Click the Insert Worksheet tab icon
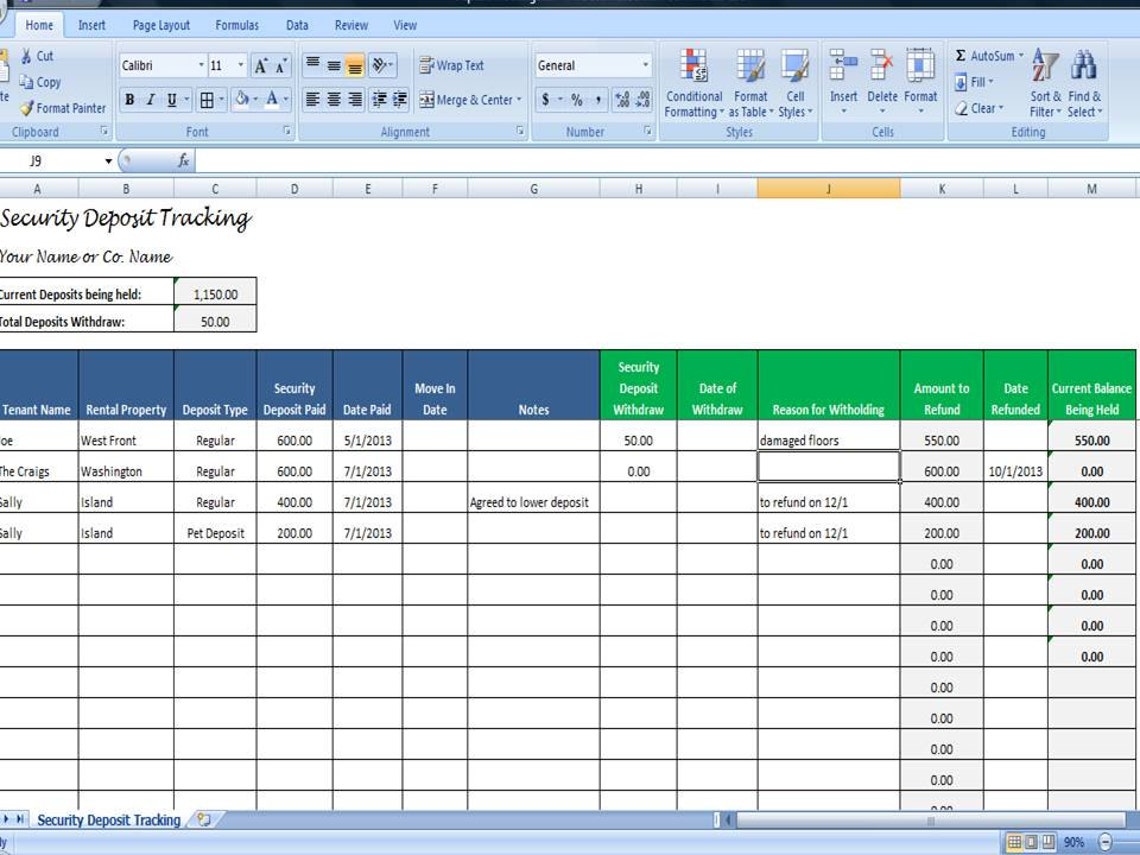 point(204,820)
